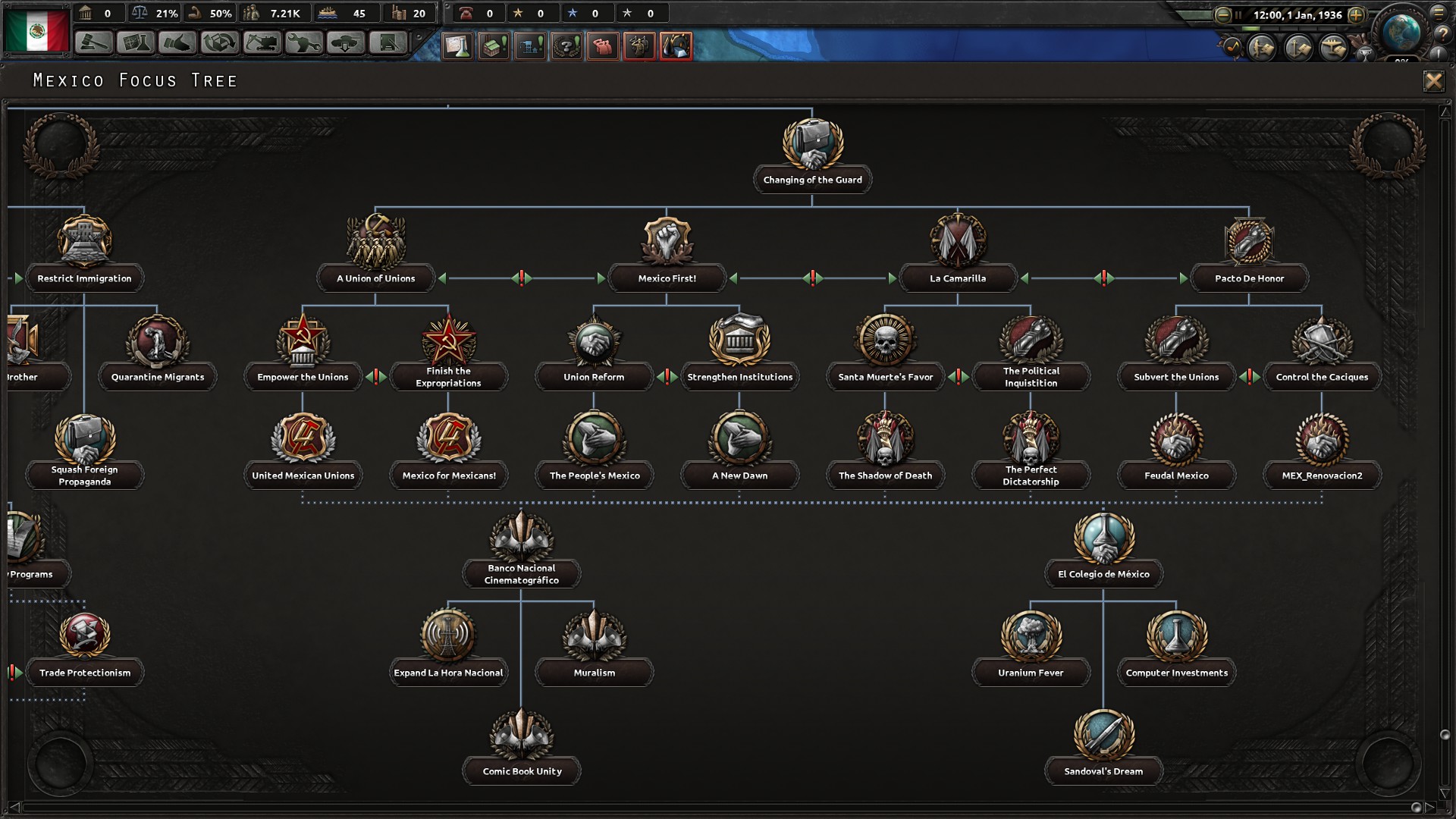
Task: Increase game speed with the plus button
Action: point(1357,14)
